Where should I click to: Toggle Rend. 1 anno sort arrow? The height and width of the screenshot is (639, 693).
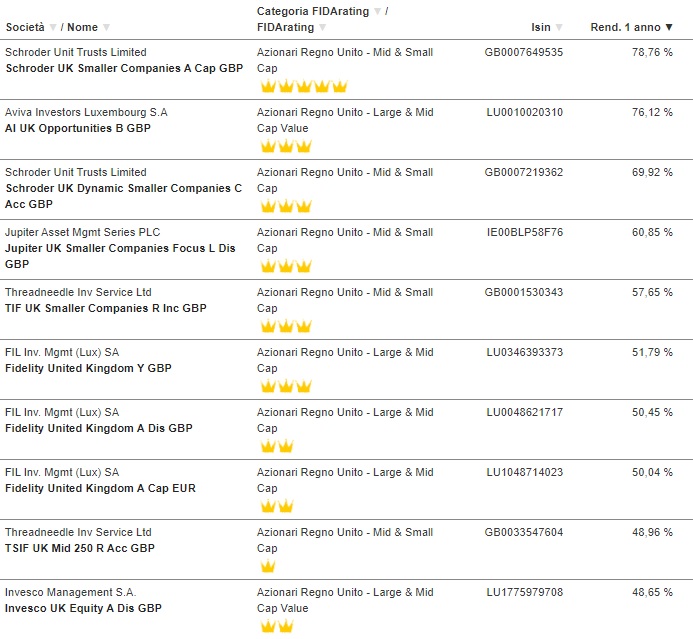(x=669, y=27)
